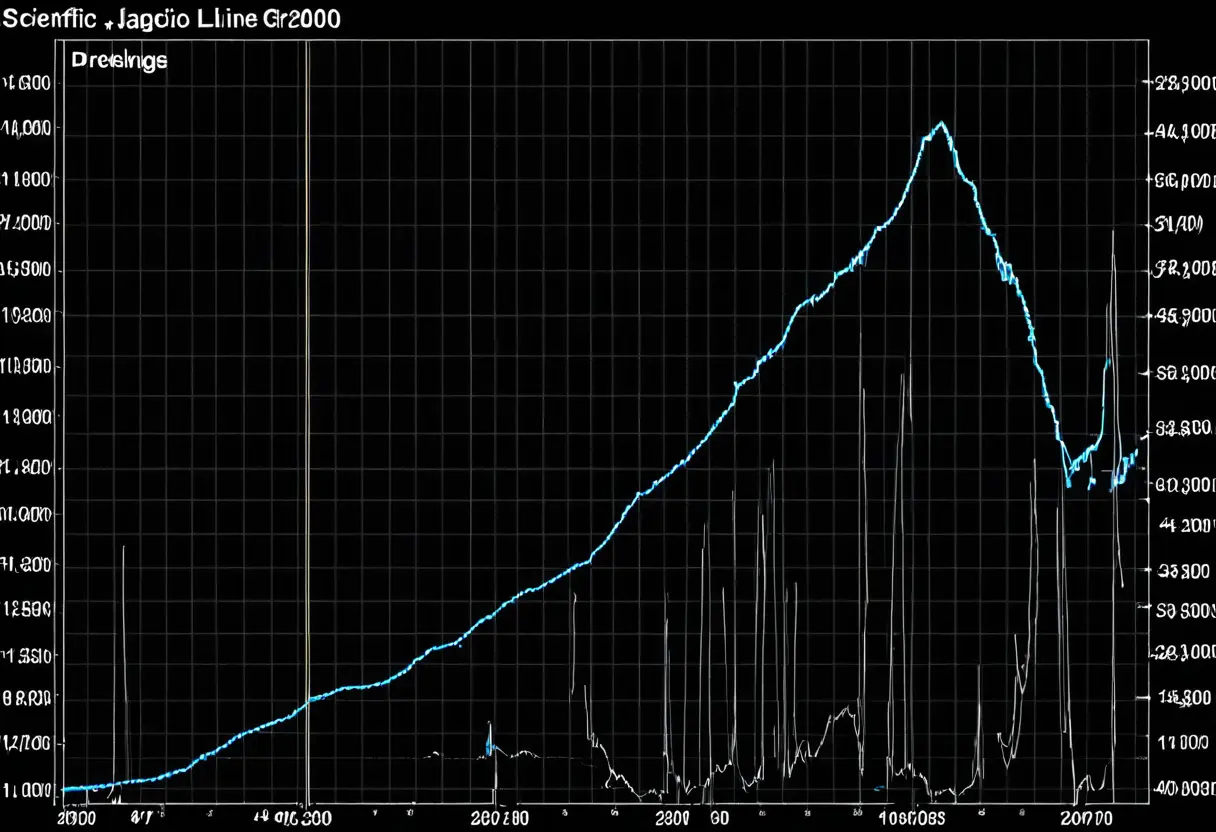This screenshot has width=1216, height=832.
Task: Toggle the 'Dresings' series visibility
Action: coord(120,59)
